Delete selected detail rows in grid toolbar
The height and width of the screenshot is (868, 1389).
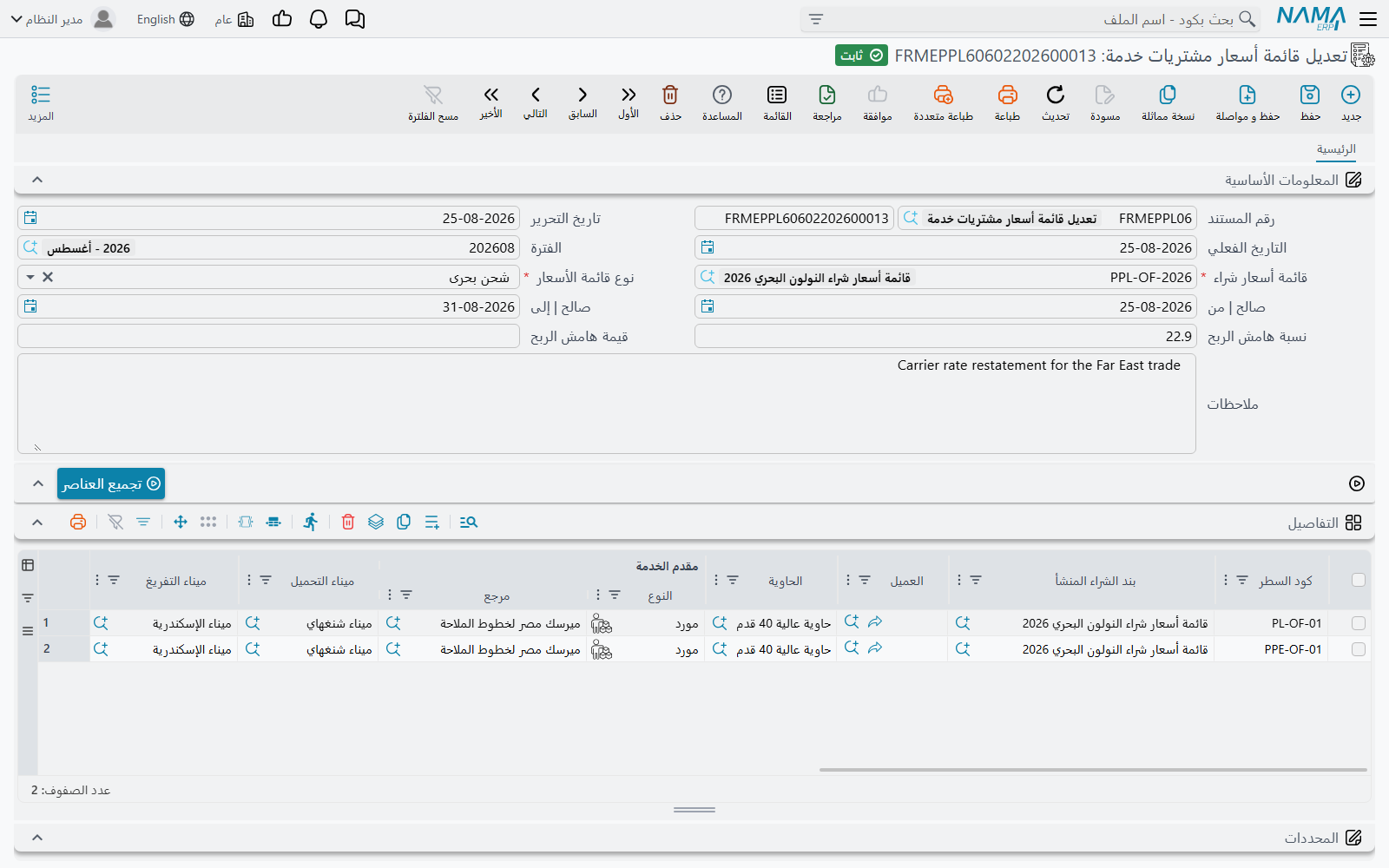tap(348, 522)
